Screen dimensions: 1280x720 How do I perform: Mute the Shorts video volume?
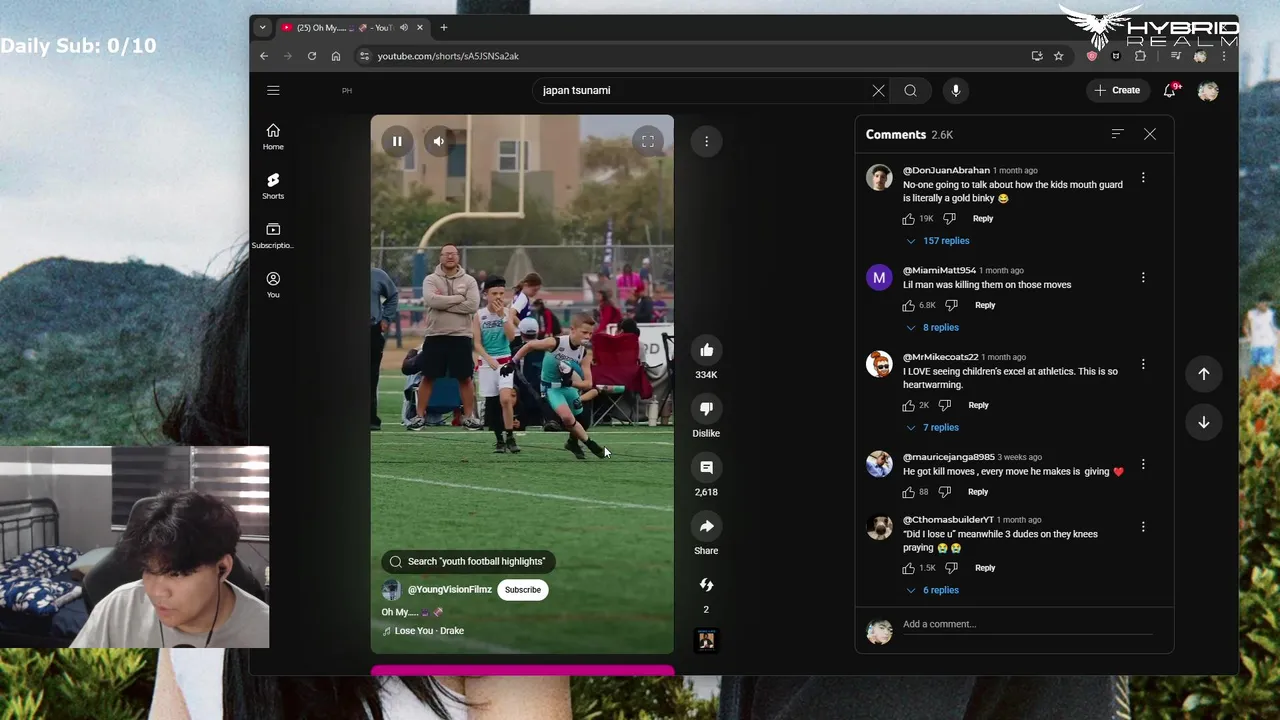click(x=438, y=141)
